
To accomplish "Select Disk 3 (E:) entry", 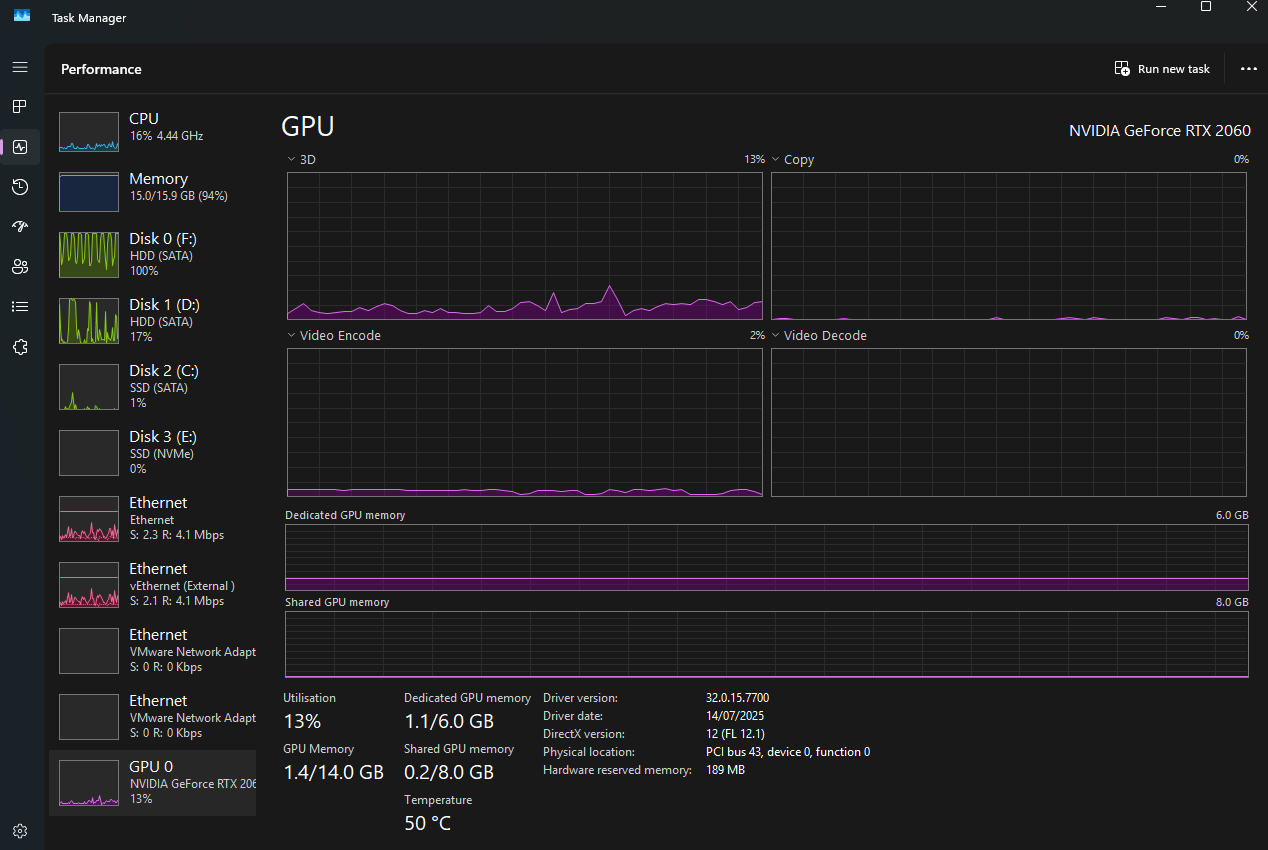I will 152,452.
